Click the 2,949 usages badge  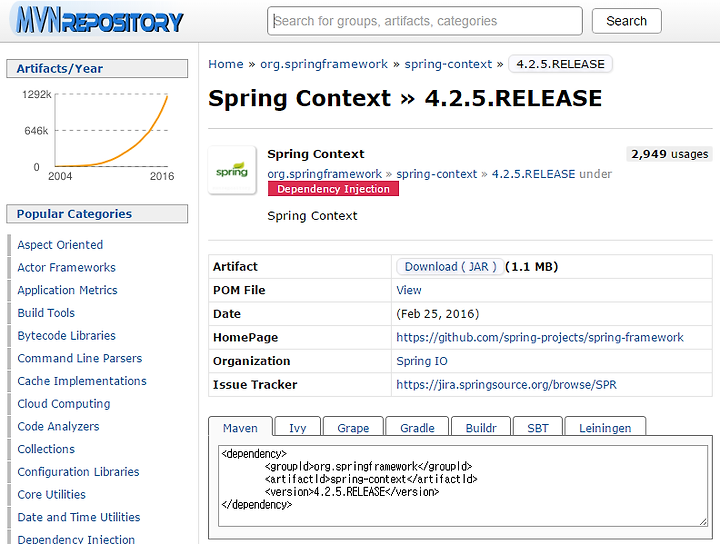(x=669, y=154)
